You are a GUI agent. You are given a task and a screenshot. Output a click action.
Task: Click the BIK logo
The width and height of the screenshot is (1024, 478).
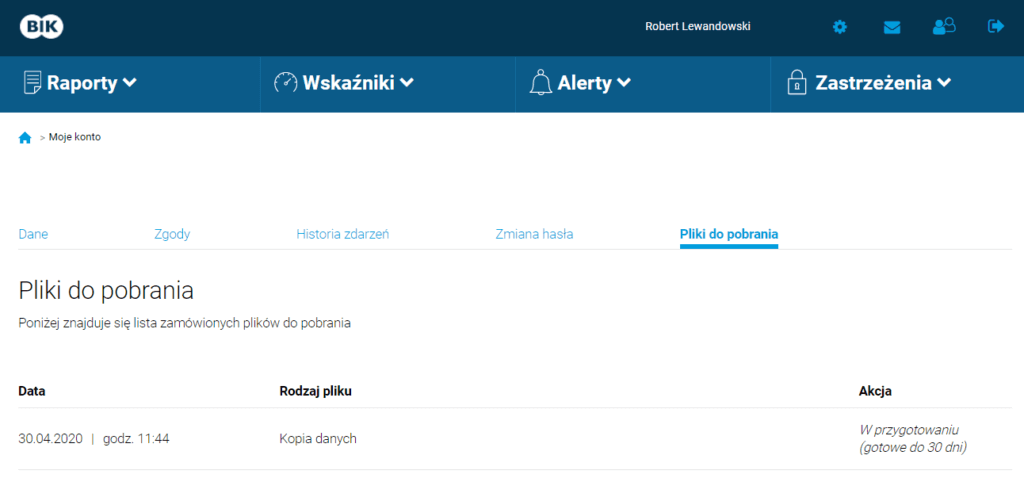coord(42,26)
